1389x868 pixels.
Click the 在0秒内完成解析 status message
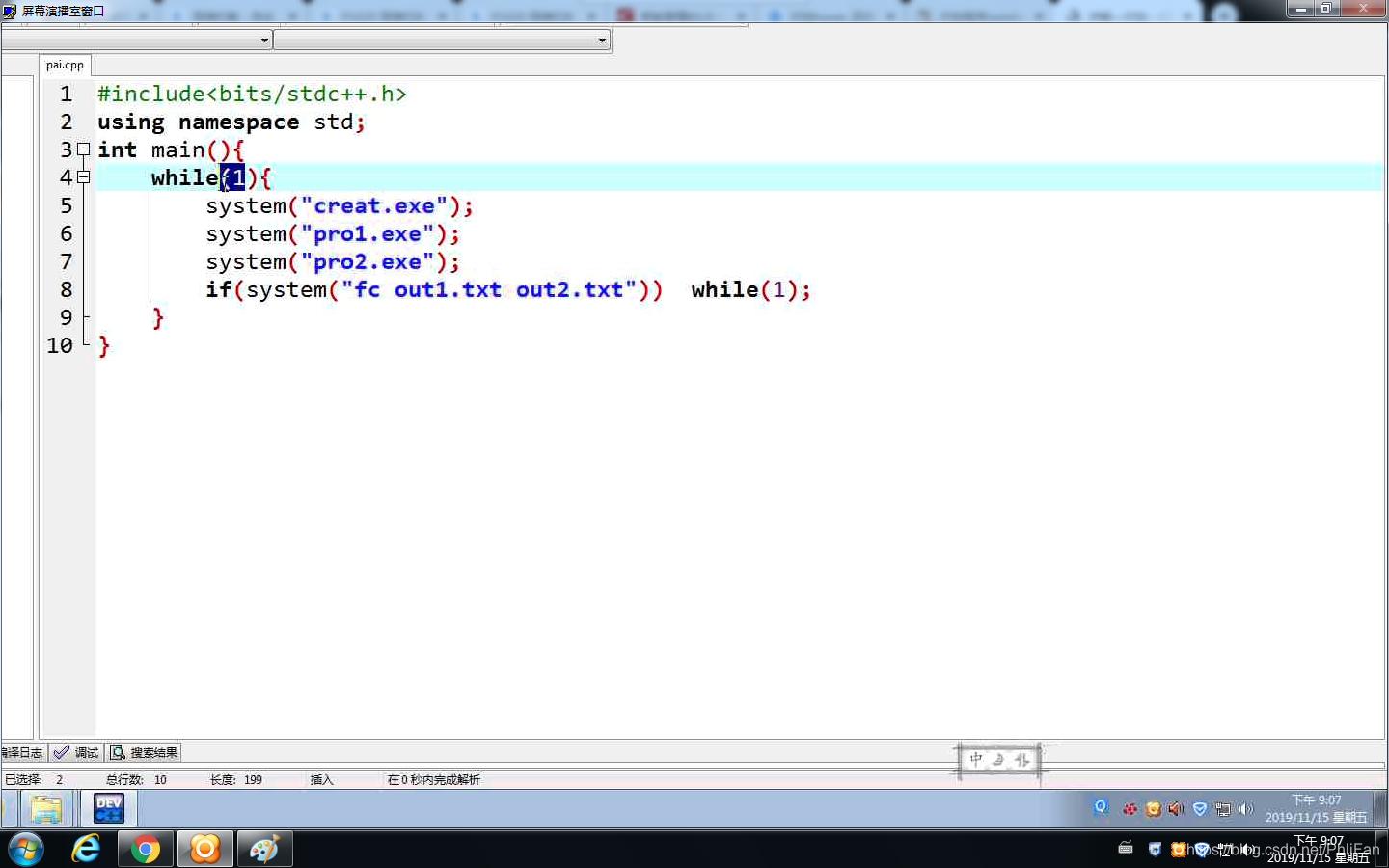coord(433,779)
